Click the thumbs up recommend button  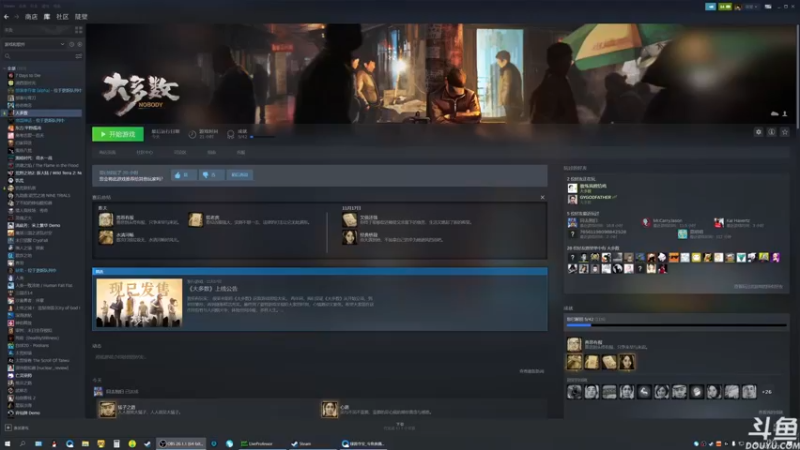coord(184,175)
